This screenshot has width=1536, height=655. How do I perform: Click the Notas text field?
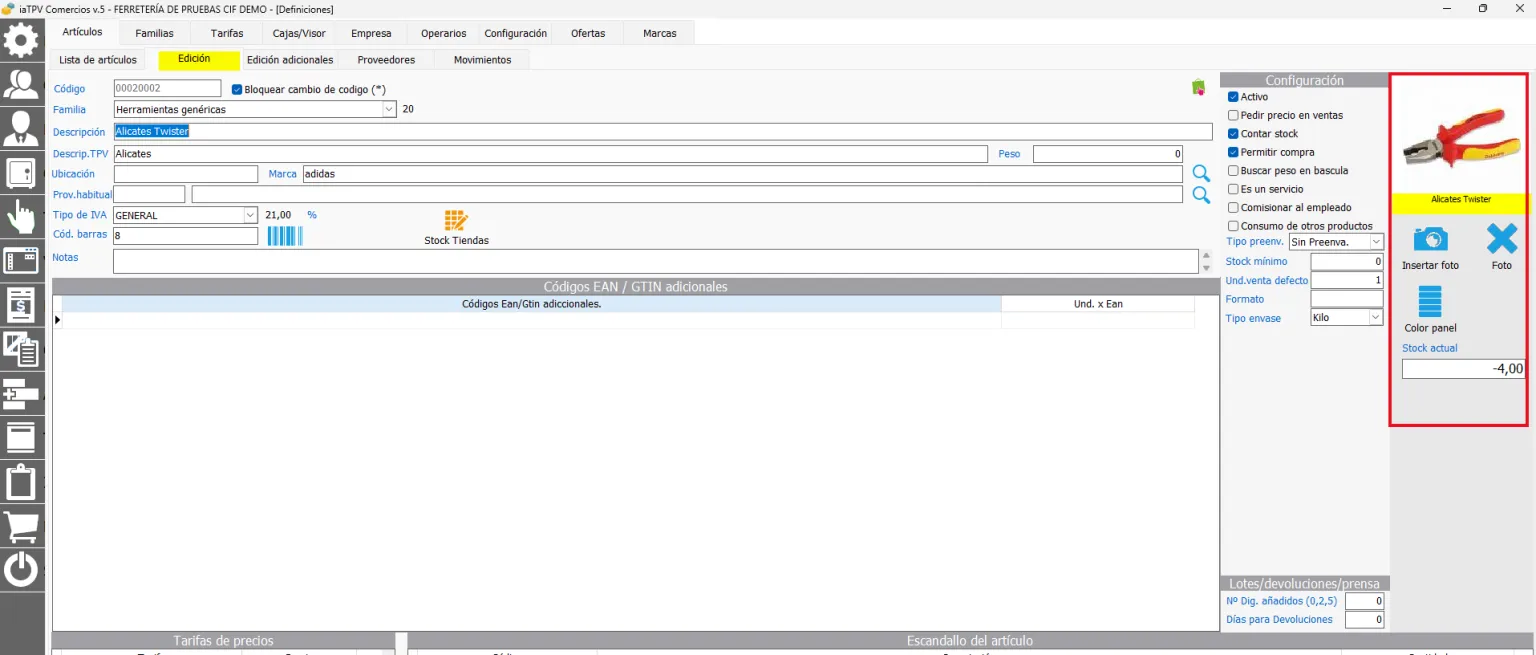click(655, 261)
